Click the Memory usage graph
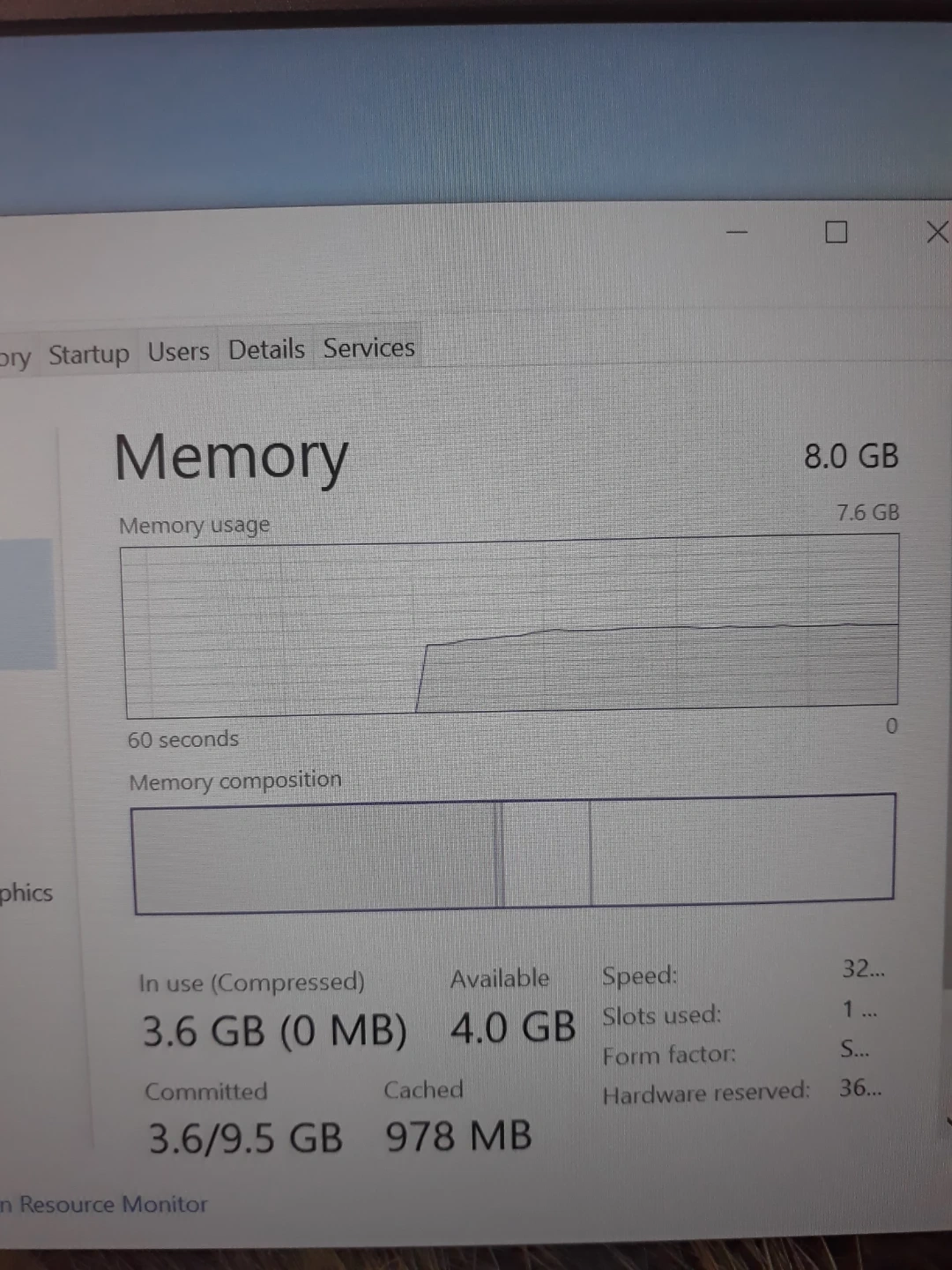The image size is (952, 1270). pos(511,626)
